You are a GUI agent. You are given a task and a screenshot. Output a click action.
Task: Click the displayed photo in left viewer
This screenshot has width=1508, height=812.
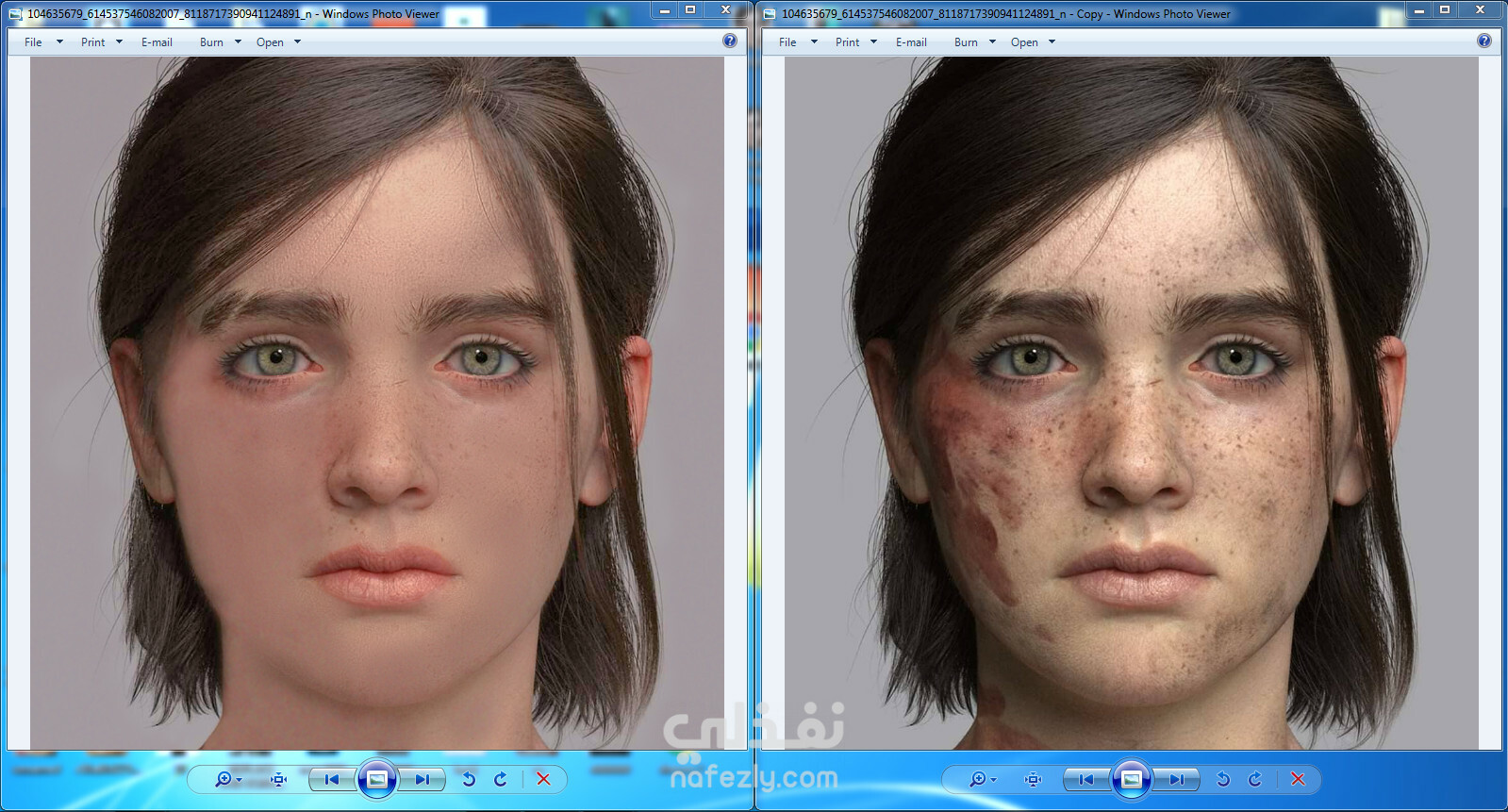pyautogui.click(x=376, y=403)
